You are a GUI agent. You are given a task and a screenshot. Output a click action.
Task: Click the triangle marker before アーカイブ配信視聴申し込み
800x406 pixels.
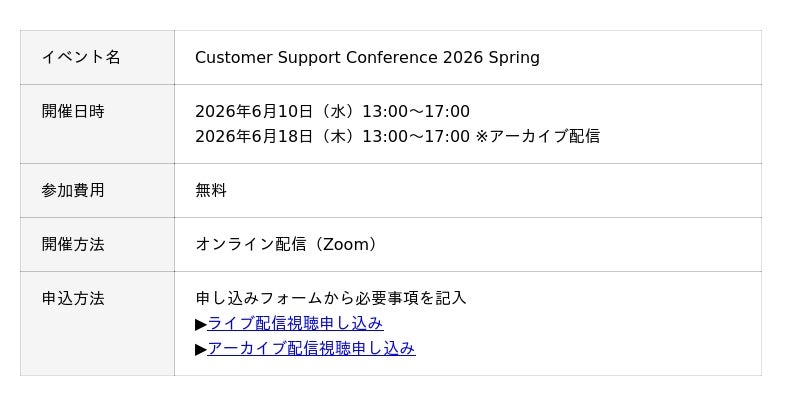pos(201,349)
